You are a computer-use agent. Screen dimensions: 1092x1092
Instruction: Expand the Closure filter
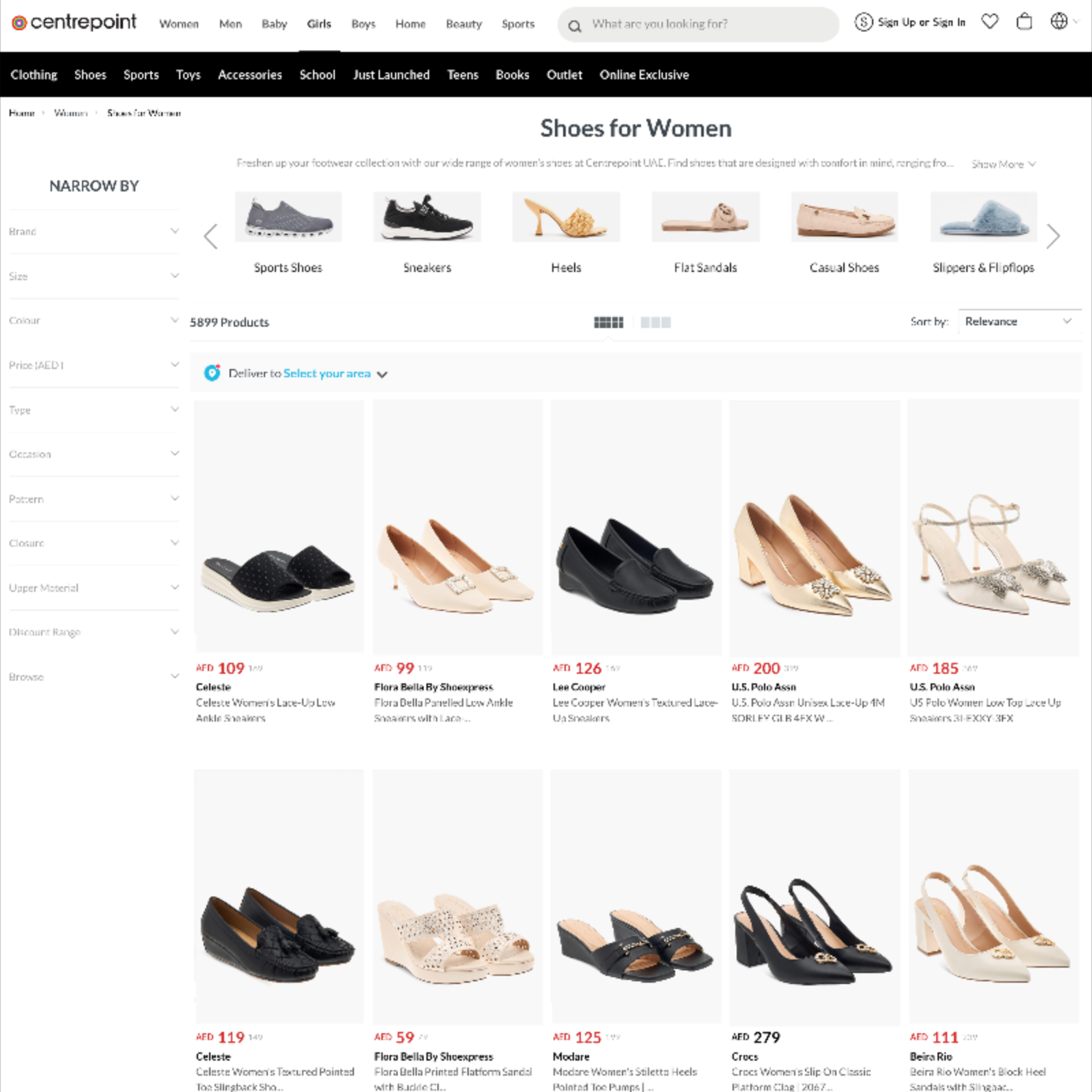coord(94,543)
